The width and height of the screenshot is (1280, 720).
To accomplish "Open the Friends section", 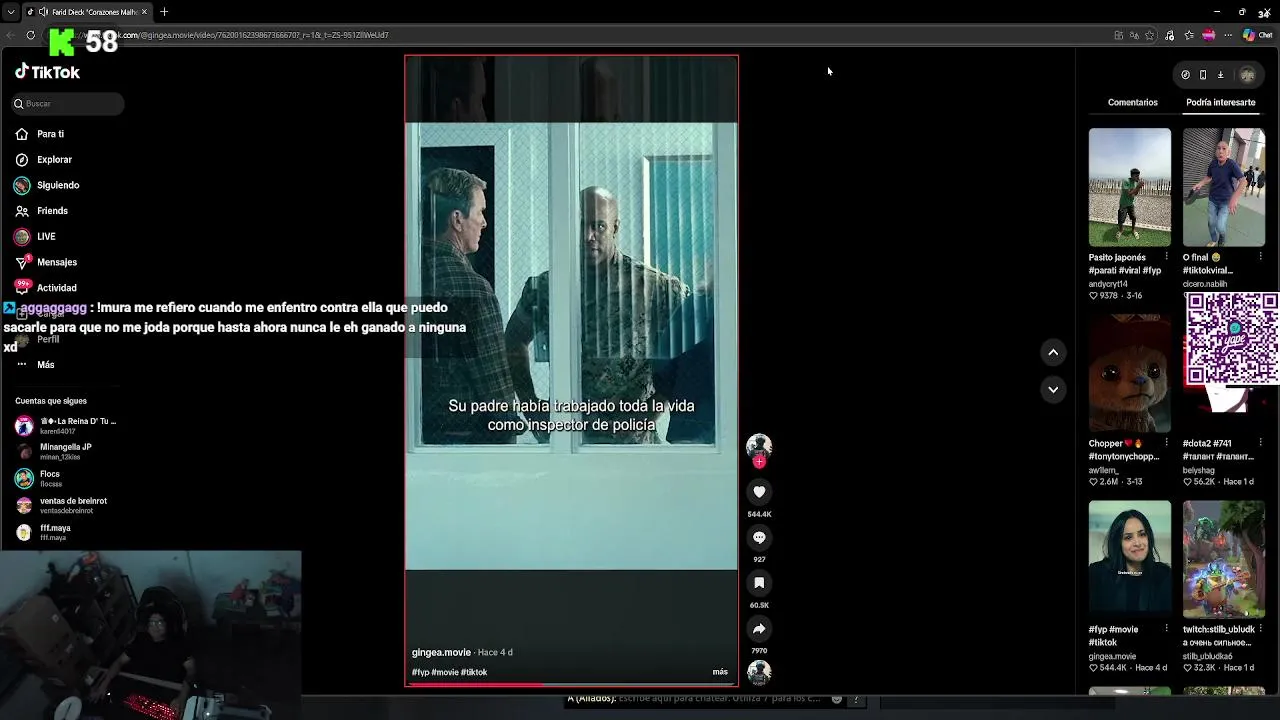I will [x=52, y=211].
